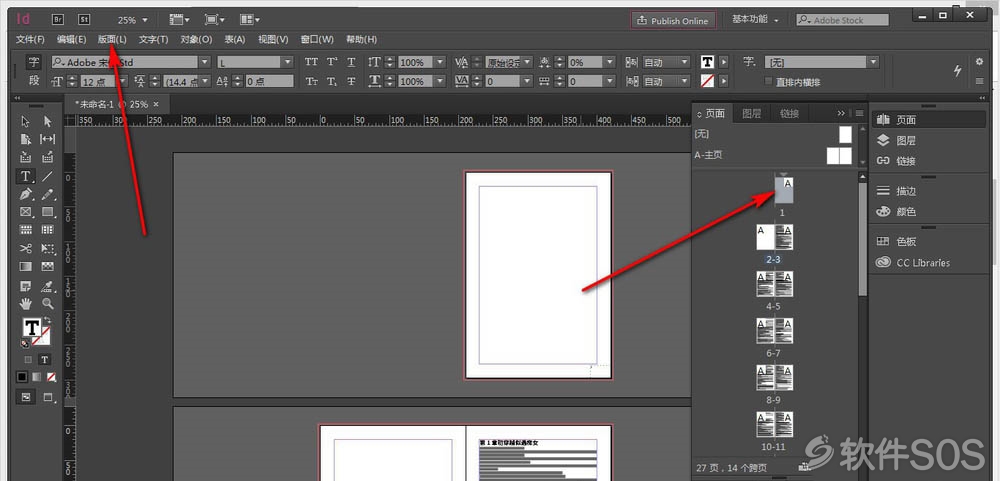Image resolution: width=1000 pixels, height=481 pixels.
Task: Apply Gradient button in toolbox
Action: pyautogui.click(x=36, y=377)
